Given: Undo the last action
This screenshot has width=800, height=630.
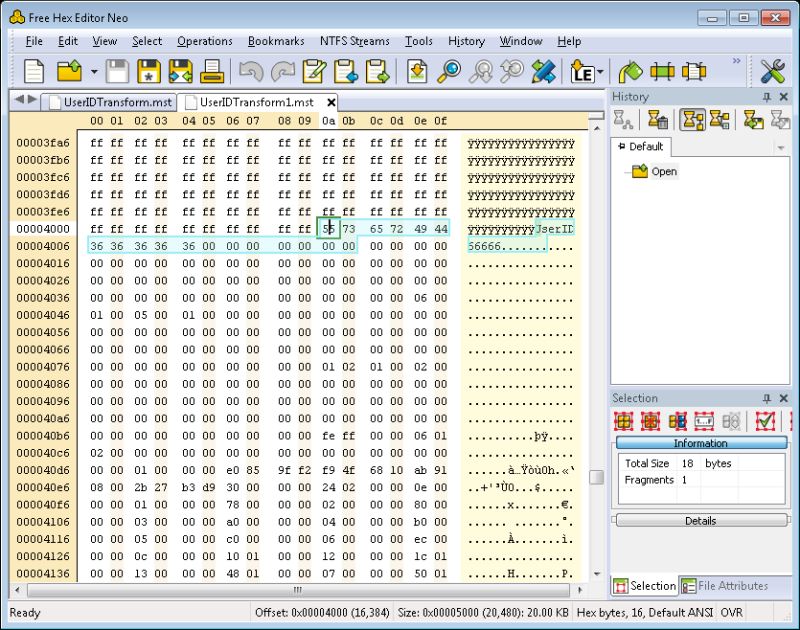Looking at the screenshot, I should point(251,71).
